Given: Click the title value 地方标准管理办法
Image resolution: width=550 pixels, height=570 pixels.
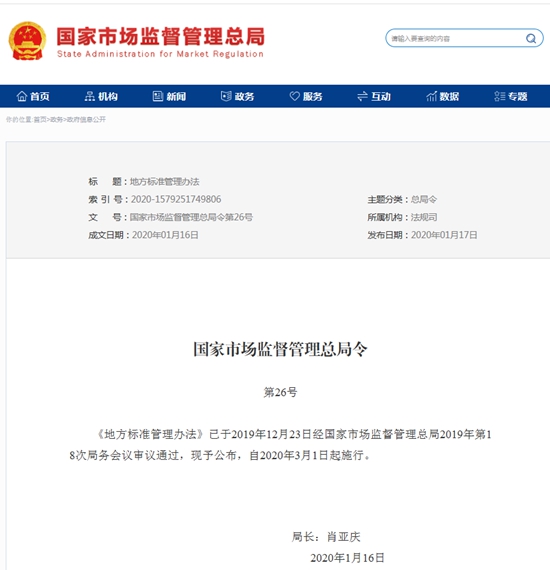Looking at the screenshot, I should pos(165,181).
